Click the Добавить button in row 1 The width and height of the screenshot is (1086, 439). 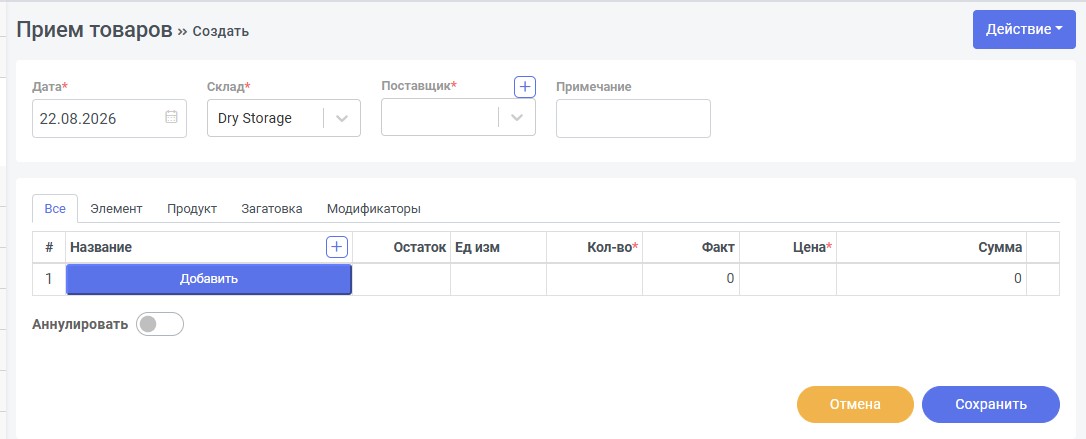tap(208, 279)
